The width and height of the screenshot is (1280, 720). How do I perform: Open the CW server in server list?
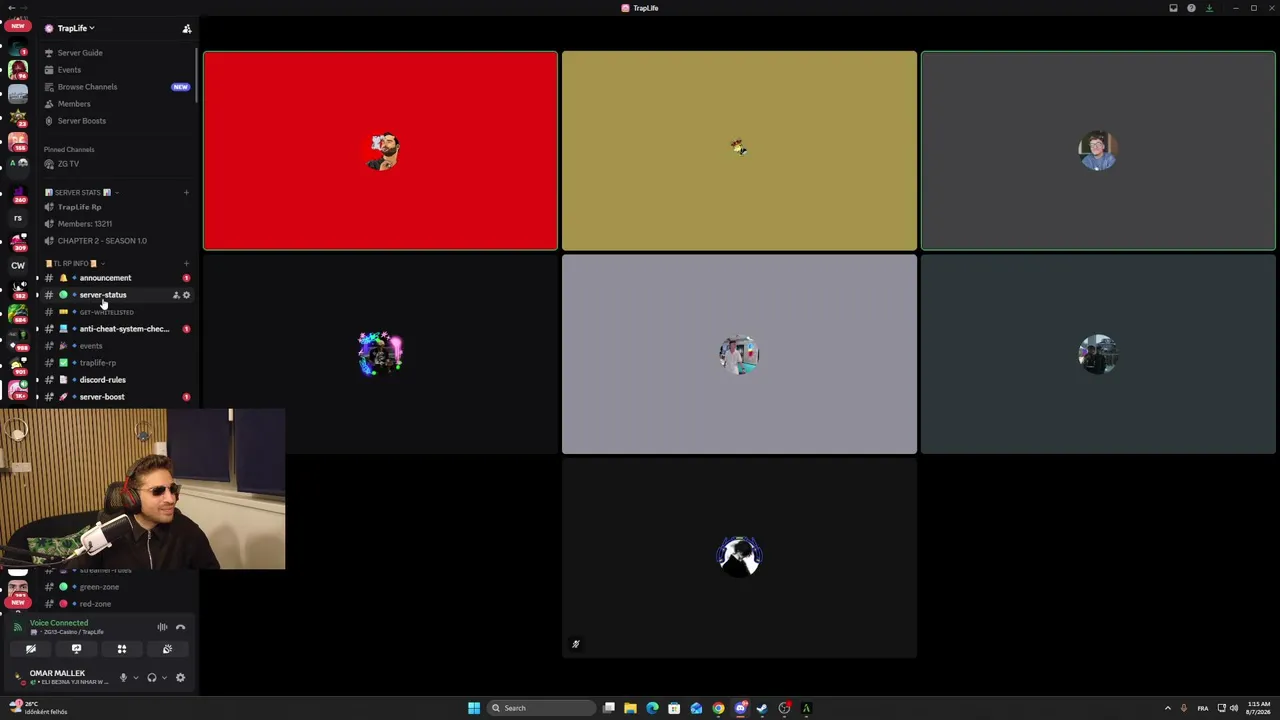[18, 266]
